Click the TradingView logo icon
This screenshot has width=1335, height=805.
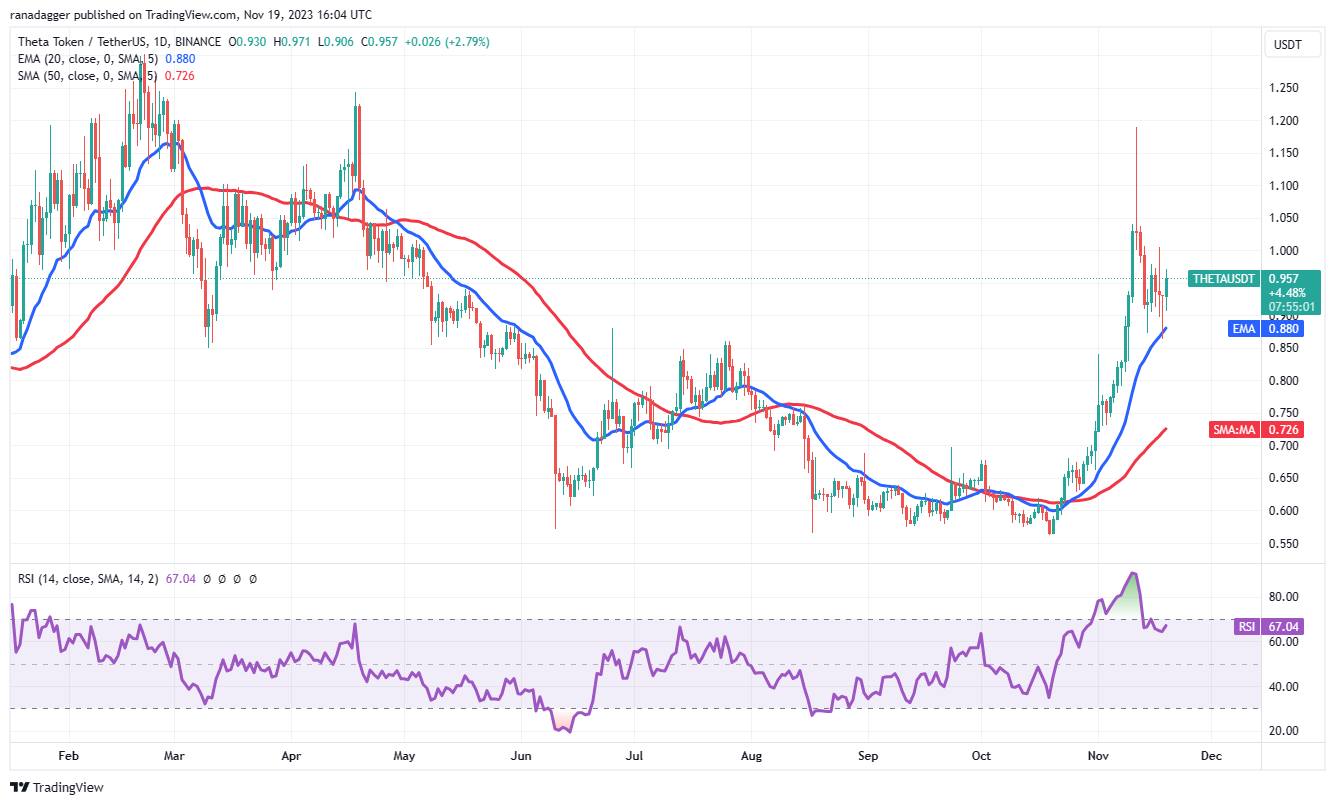21,787
